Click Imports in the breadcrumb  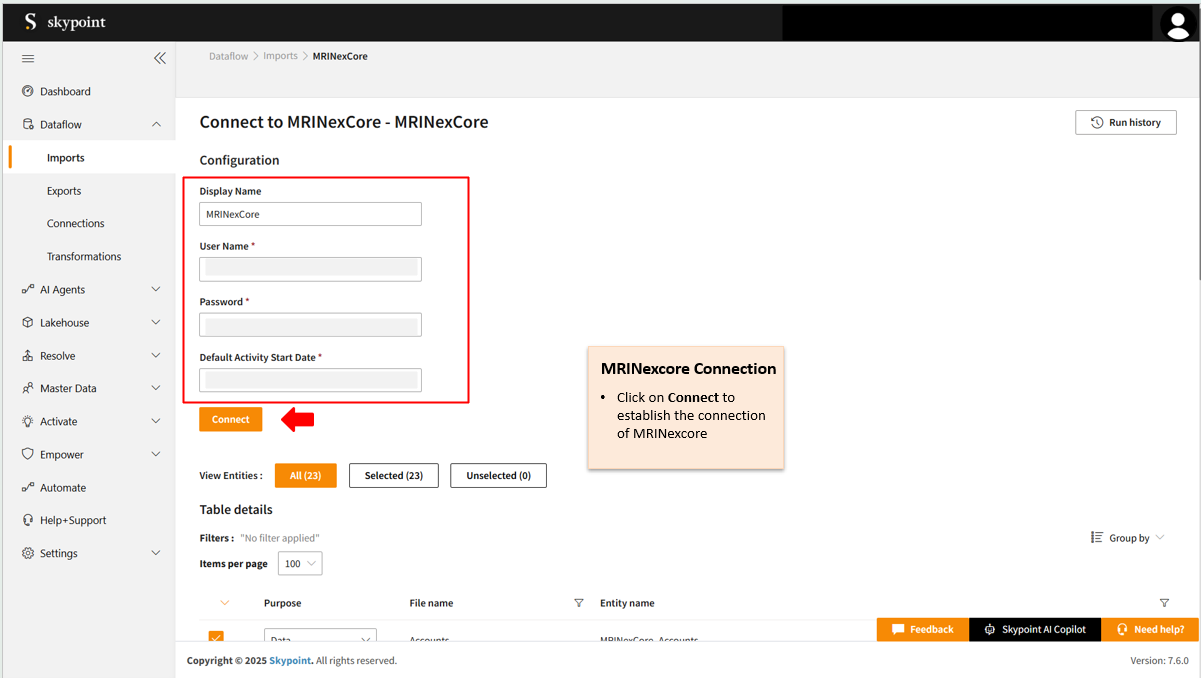click(281, 56)
